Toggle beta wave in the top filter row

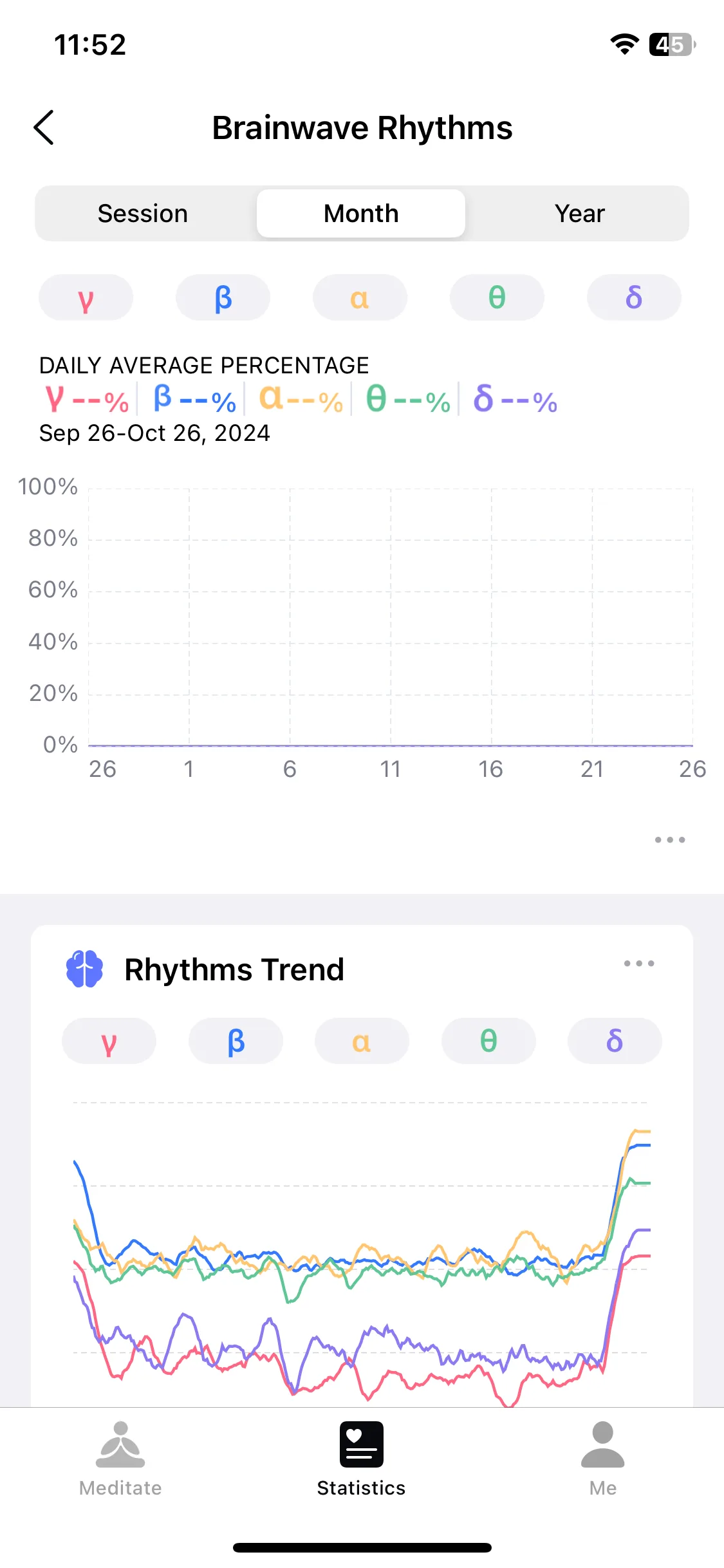tap(223, 297)
